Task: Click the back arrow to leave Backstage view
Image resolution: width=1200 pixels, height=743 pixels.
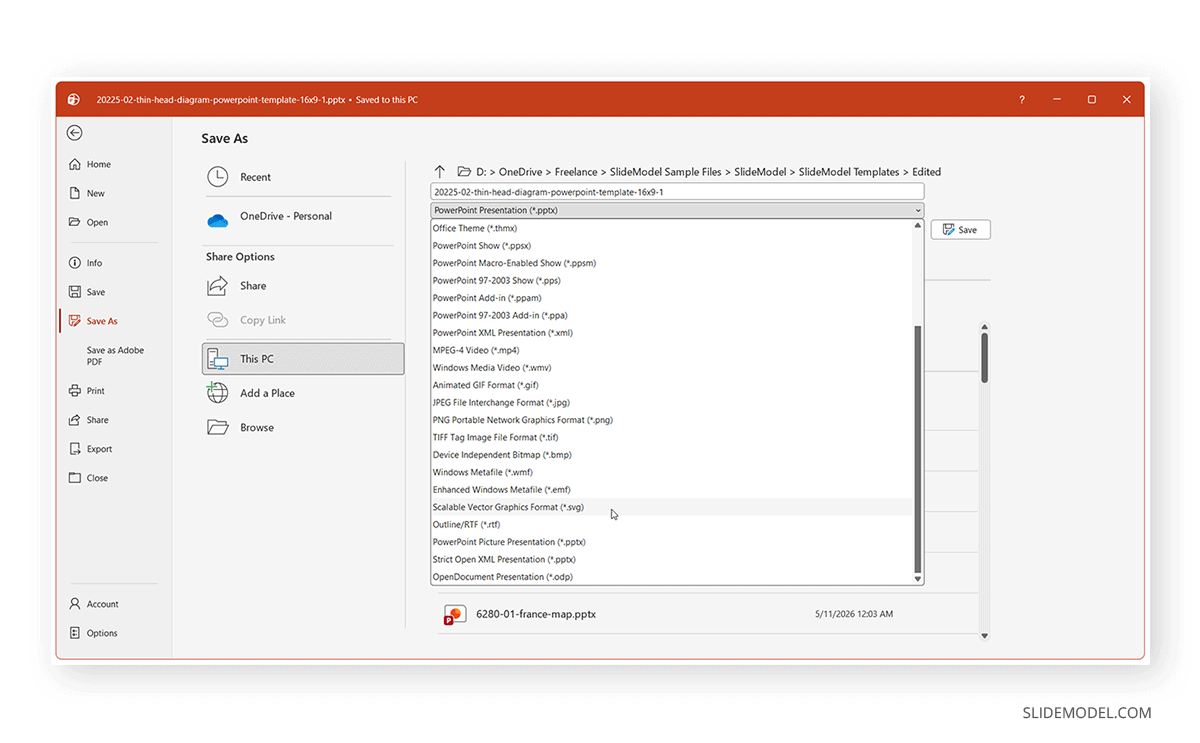Action: [x=74, y=133]
